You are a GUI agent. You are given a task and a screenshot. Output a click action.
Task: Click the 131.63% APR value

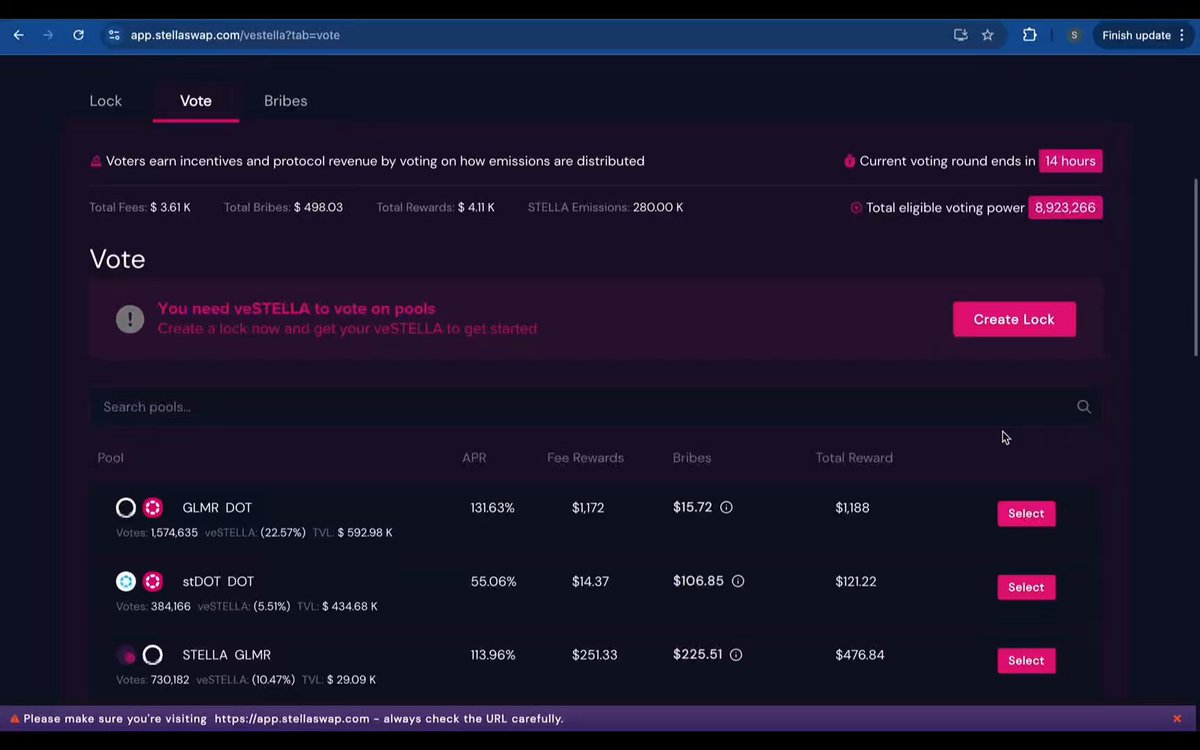click(492, 508)
